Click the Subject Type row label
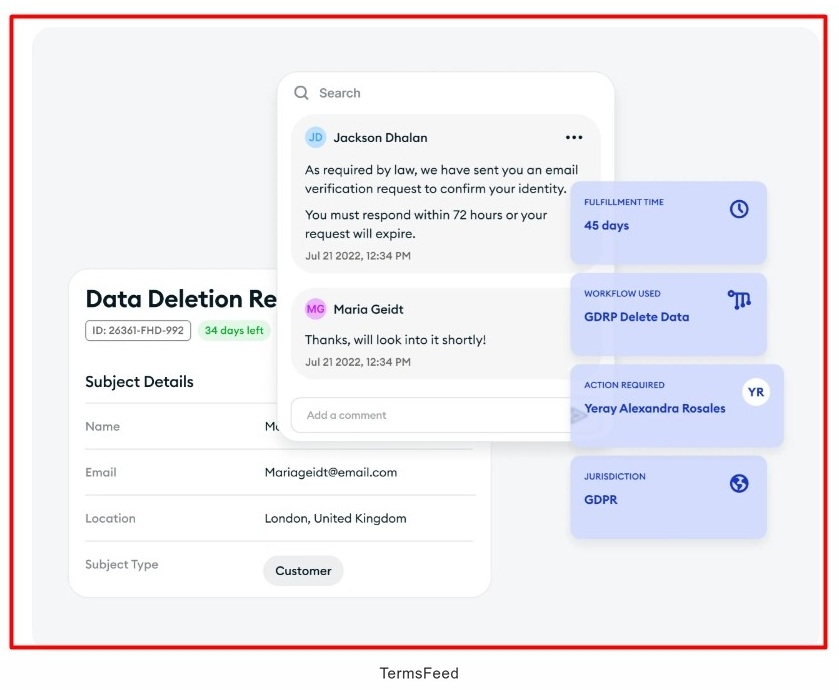The image size is (839, 690). pos(122,564)
